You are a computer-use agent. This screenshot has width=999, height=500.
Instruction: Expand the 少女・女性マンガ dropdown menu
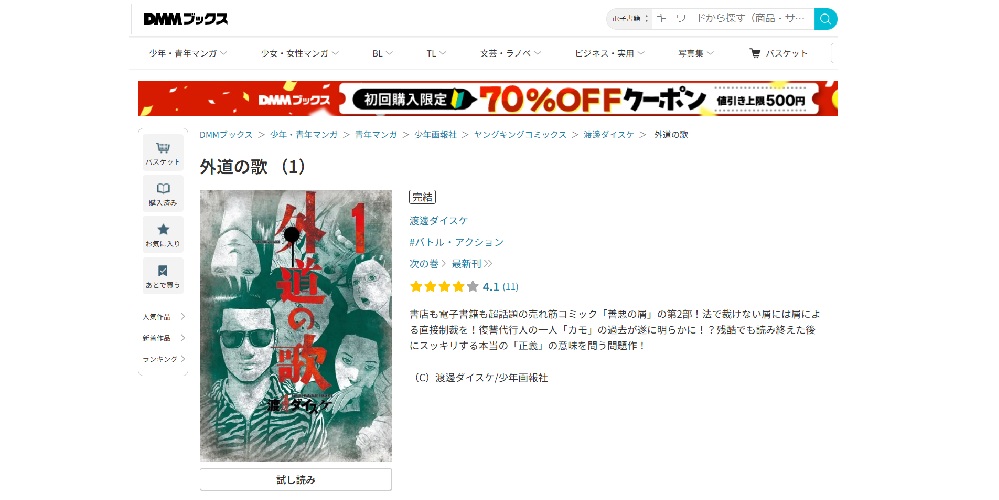(x=299, y=54)
